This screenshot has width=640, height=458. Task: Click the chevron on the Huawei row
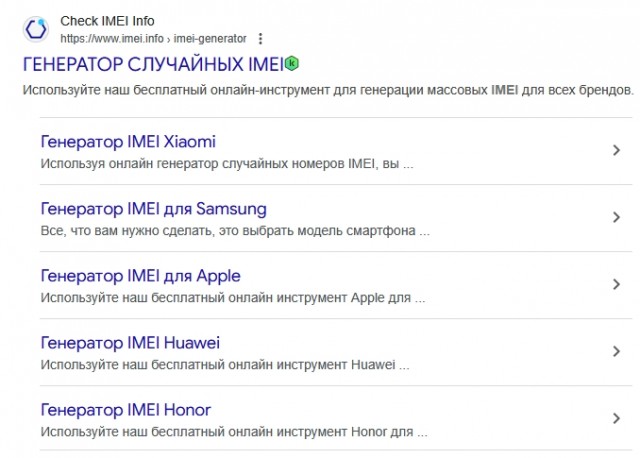click(x=616, y=351)
